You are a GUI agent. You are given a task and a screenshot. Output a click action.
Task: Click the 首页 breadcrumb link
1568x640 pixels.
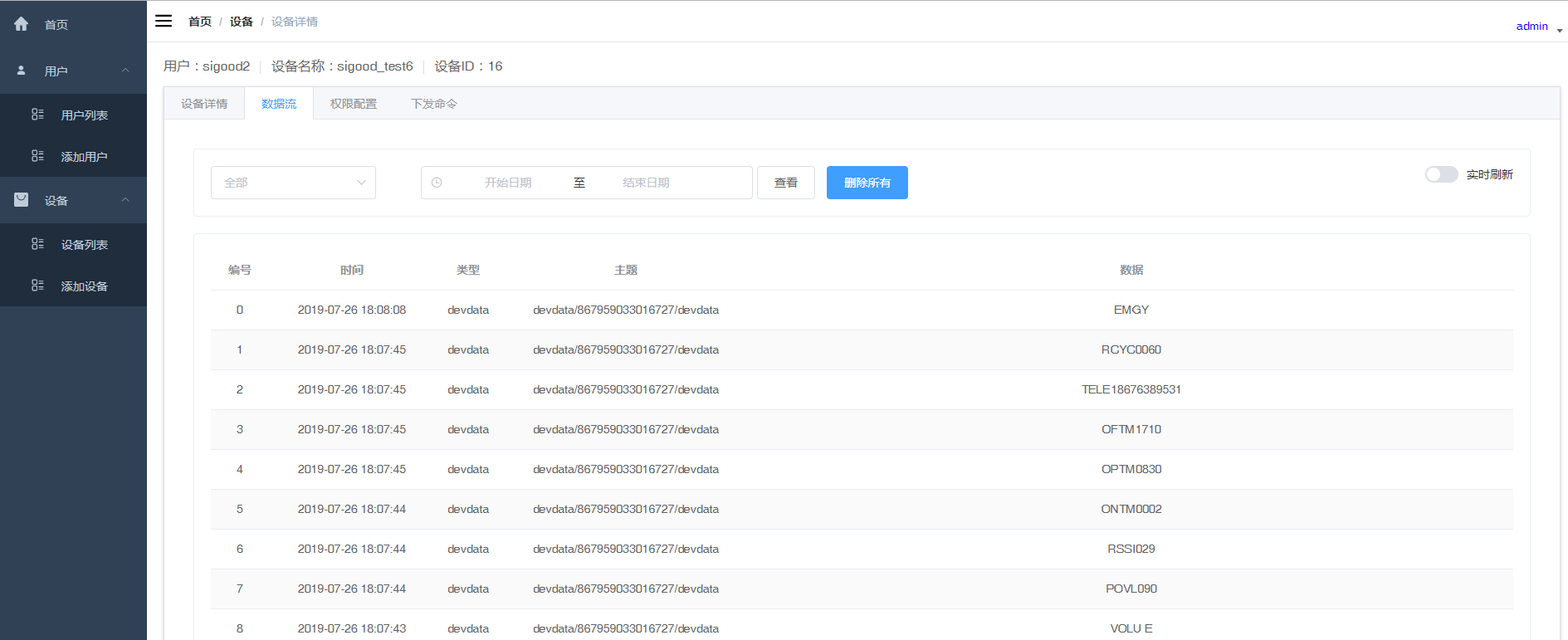pyautogui.click(x=200, y=22)
